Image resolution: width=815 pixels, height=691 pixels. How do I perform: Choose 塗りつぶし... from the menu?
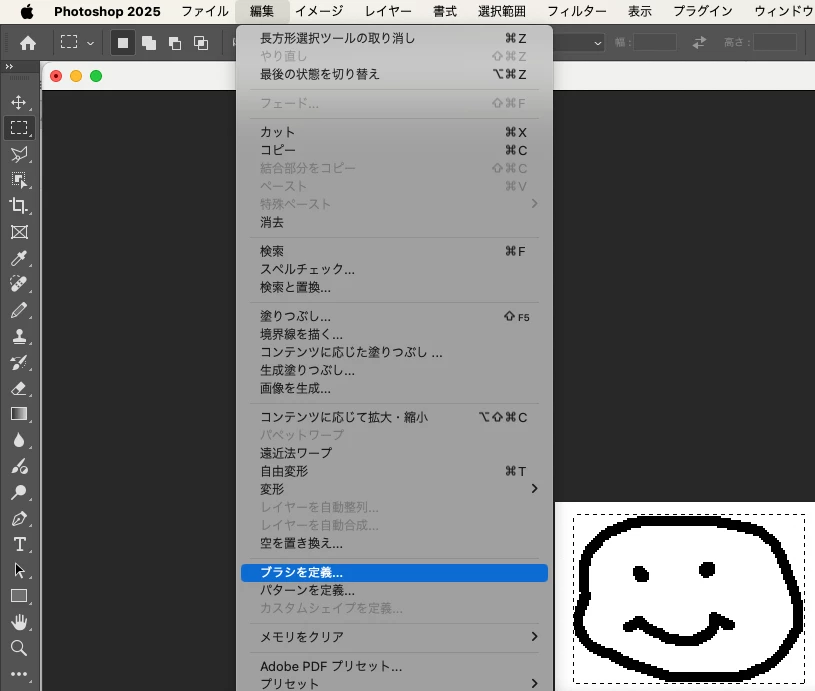coord(394,316)
